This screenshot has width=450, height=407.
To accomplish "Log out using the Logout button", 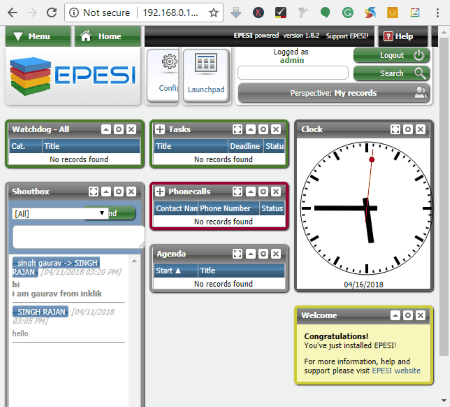I will coord(391,55).
